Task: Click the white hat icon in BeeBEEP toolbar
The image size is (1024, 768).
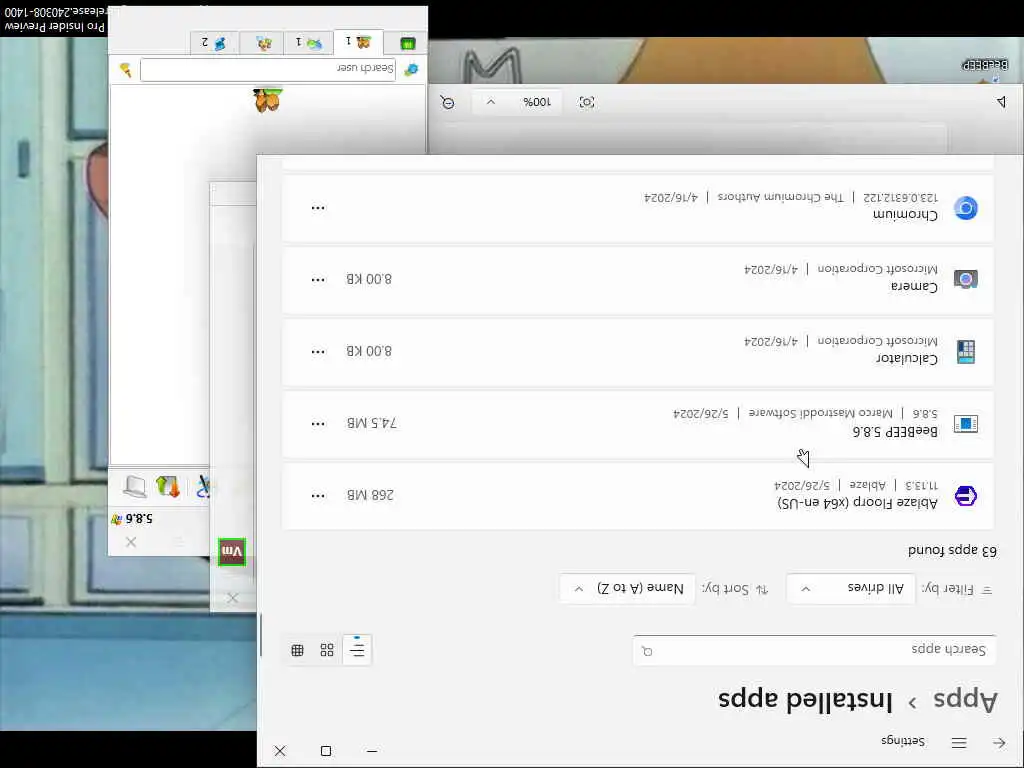Action: click(135, 486)
